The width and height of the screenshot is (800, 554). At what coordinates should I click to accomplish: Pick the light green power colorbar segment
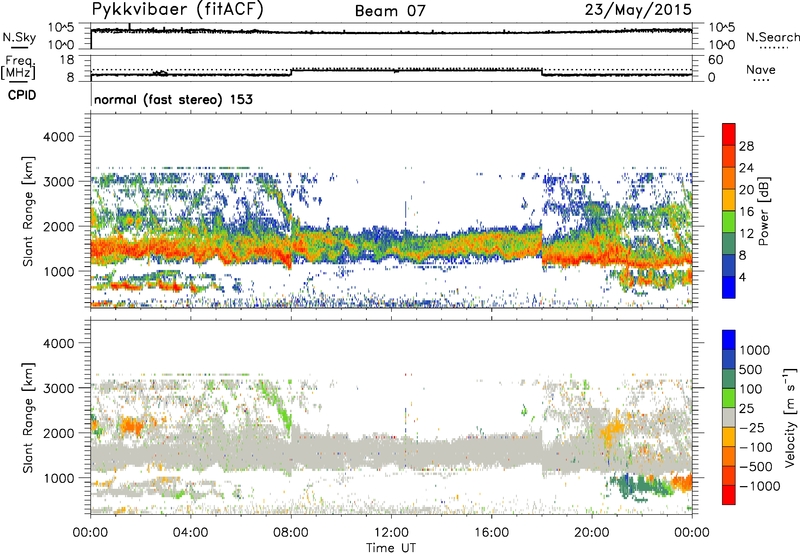729,221
